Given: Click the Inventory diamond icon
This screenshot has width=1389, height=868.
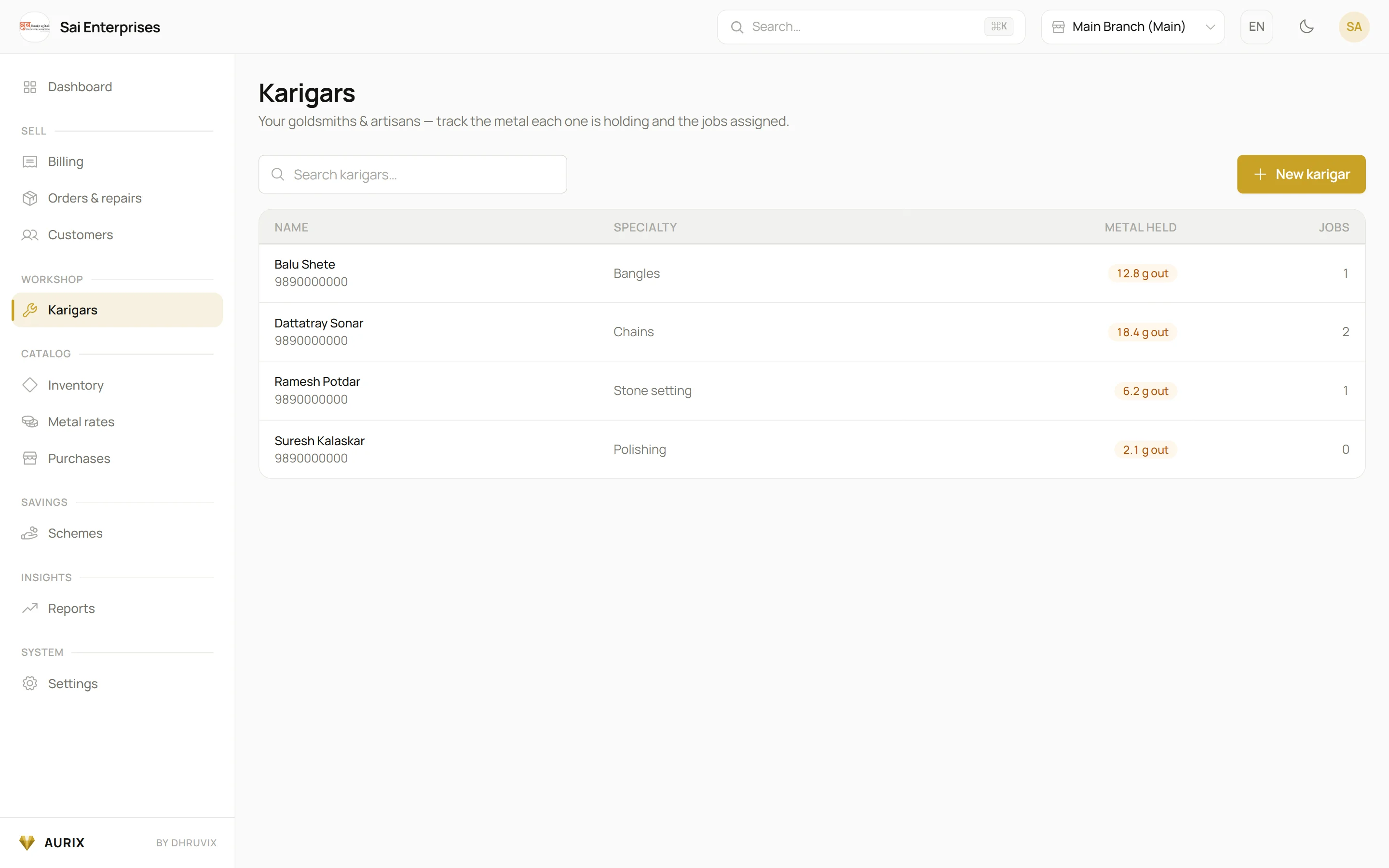Looking at the screenshot, I should coord(30,385).
